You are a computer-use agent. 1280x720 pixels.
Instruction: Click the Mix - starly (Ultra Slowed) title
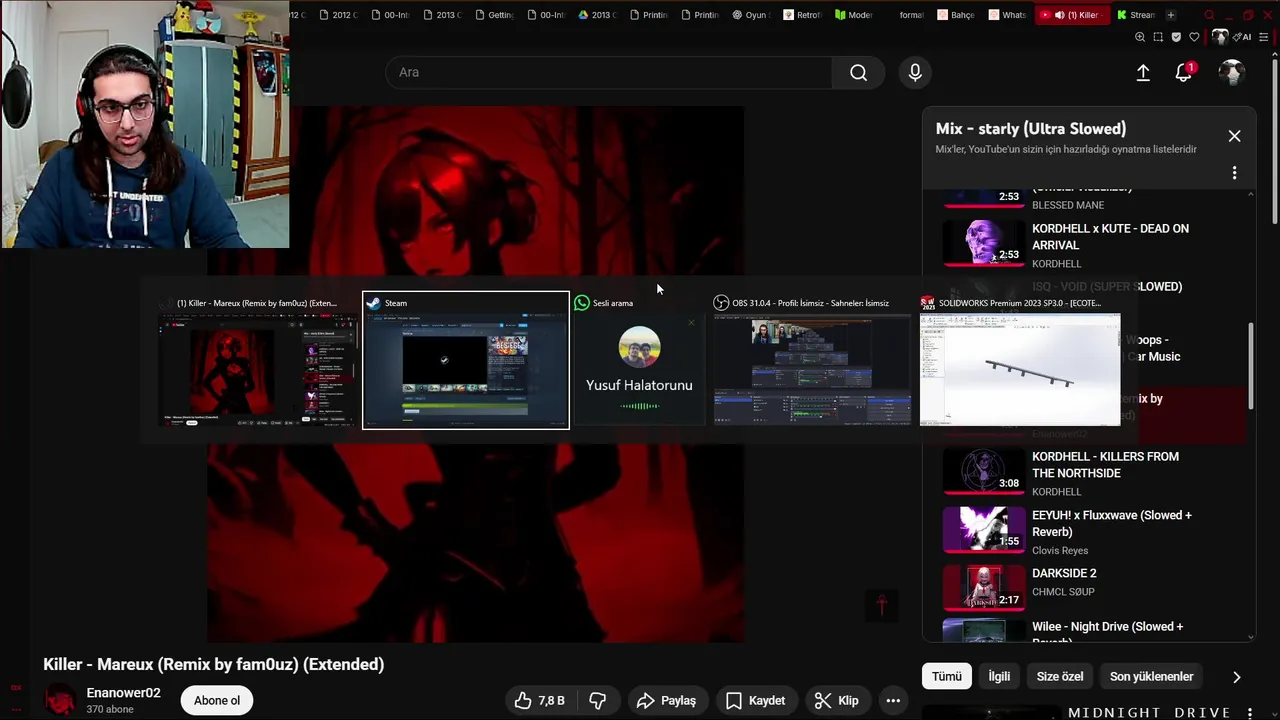coord(1030,129)
